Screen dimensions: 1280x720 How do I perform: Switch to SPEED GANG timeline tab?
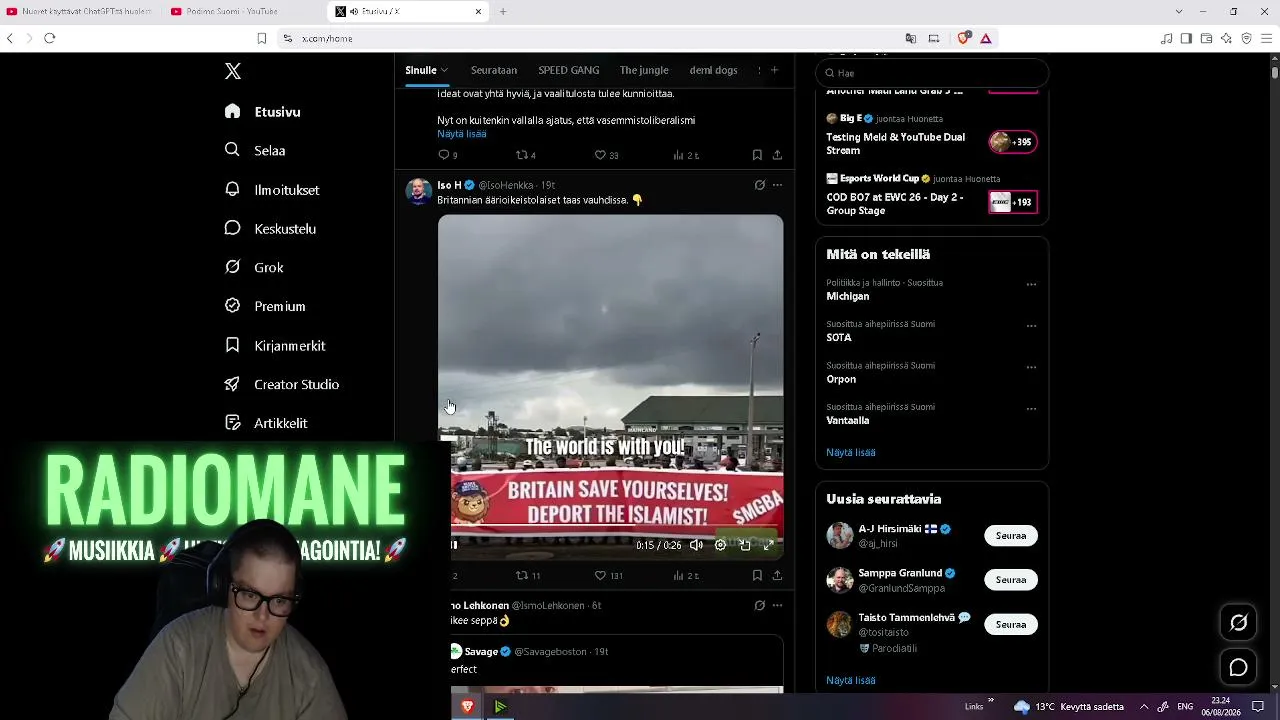[569, 70]
